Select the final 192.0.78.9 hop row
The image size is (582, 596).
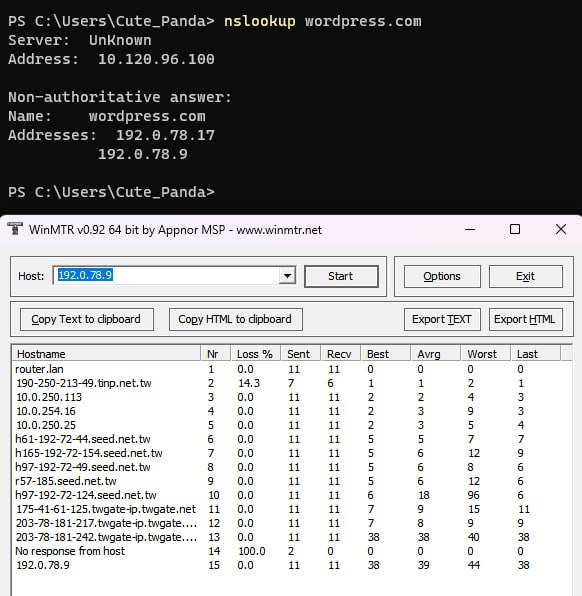pyautogui.click(x=291, y=565)
